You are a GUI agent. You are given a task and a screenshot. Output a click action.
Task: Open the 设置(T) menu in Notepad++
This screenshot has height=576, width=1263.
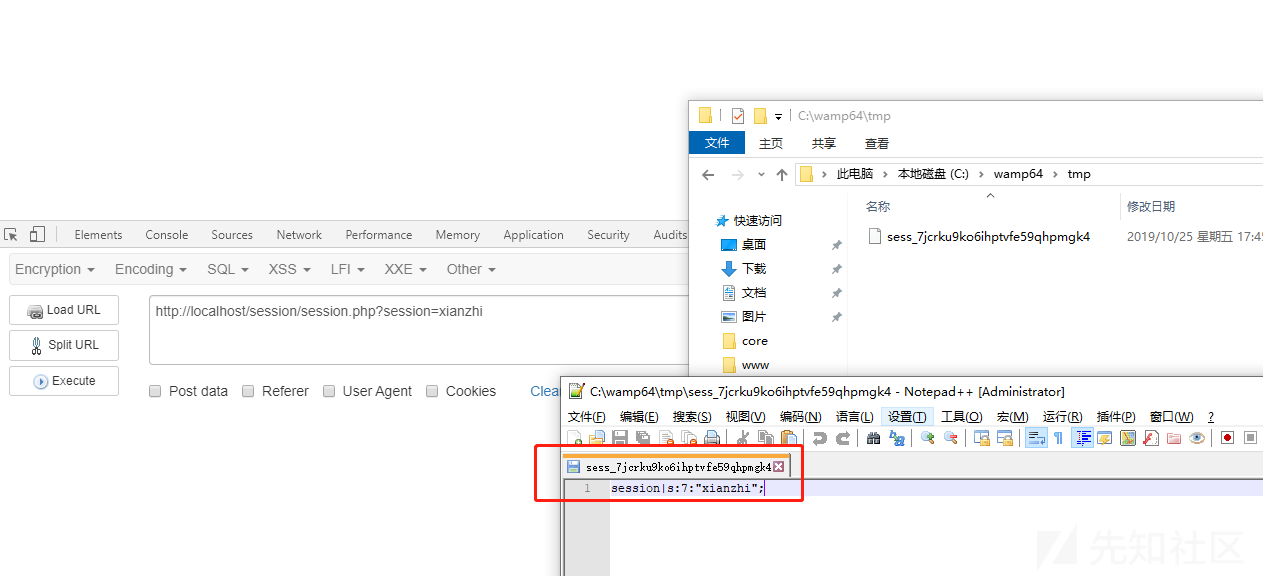click(x=907, y=417)
